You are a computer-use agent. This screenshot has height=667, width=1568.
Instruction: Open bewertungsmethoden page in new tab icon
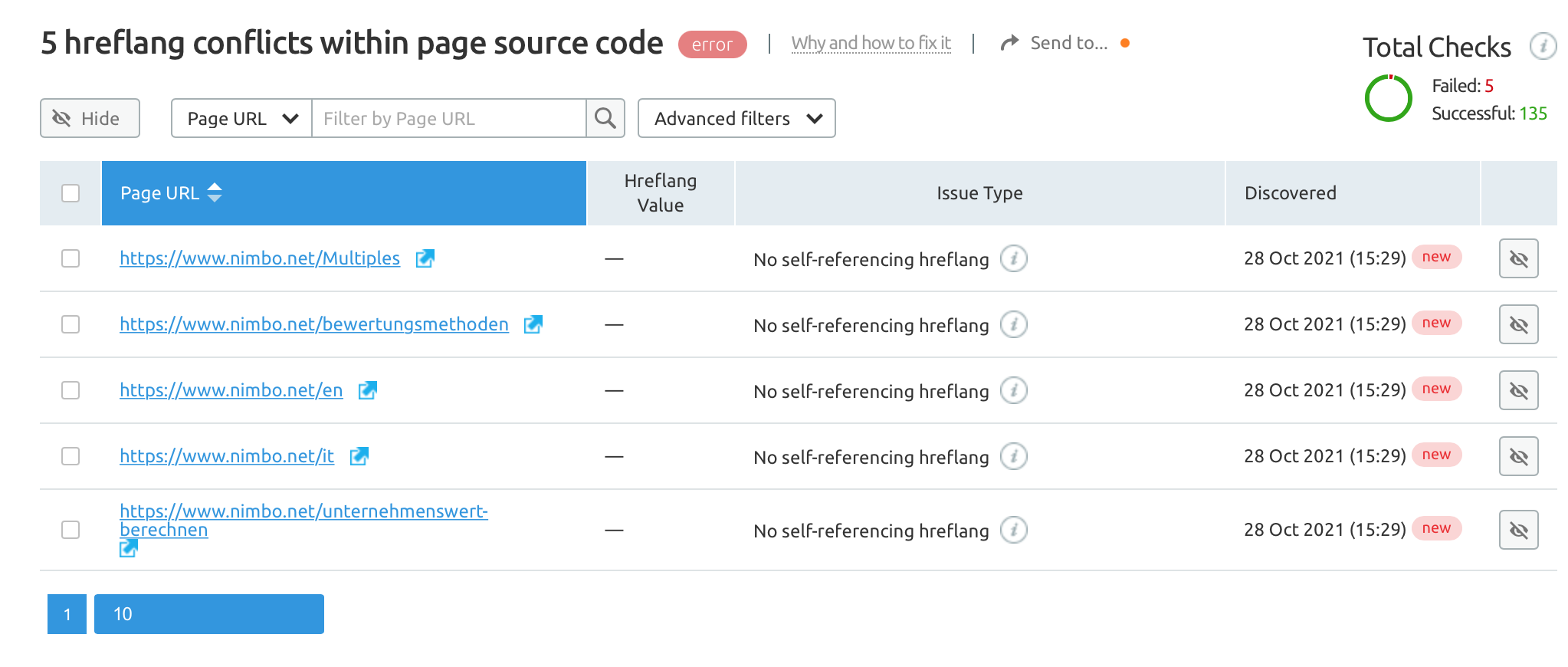tap(533, 325)
